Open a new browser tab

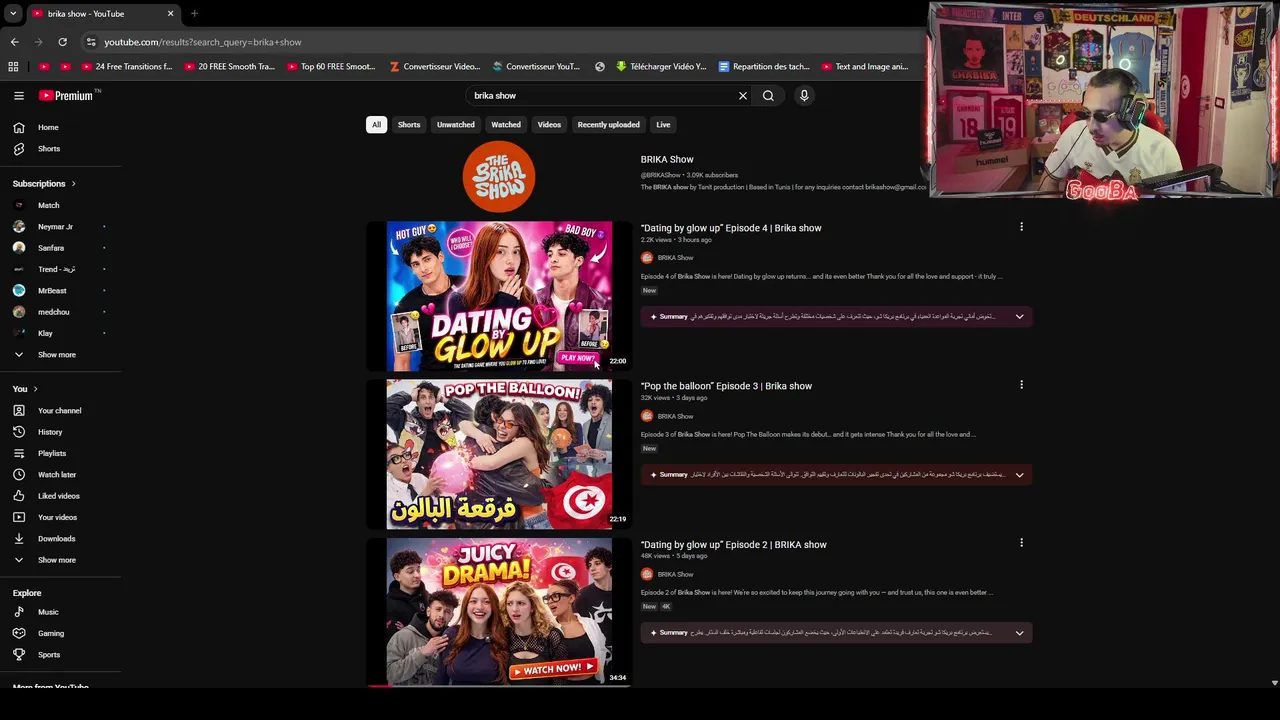point(194,14)
